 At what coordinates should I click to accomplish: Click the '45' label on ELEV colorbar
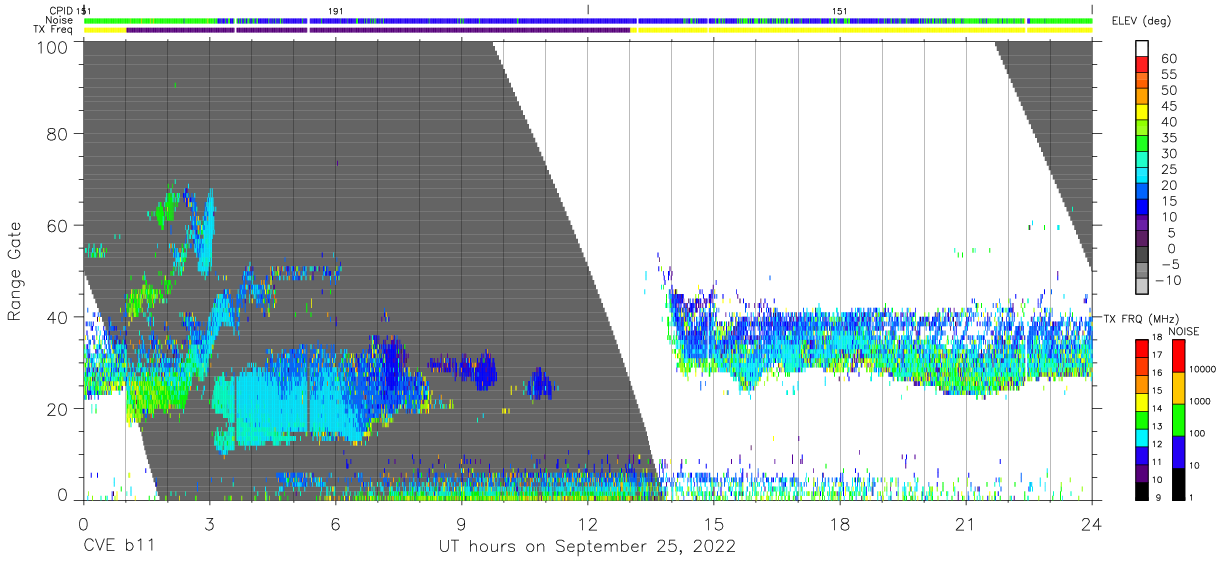(1168, 106)
